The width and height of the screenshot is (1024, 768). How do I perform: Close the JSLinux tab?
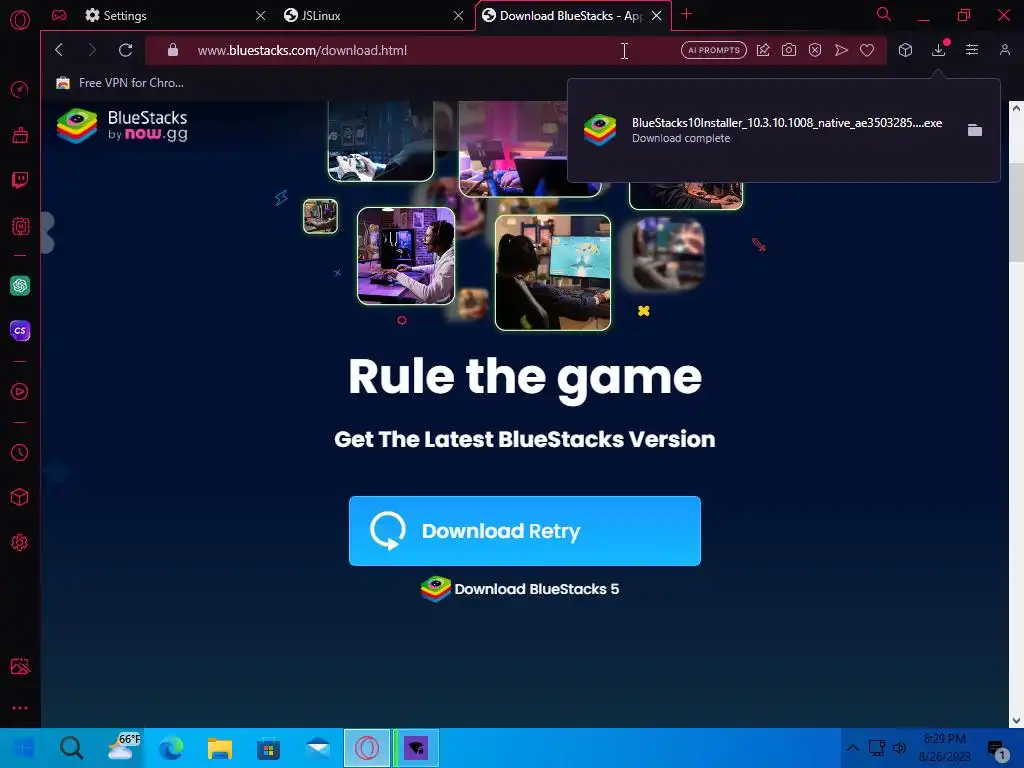pyautogui.click(x=458, y=16)
